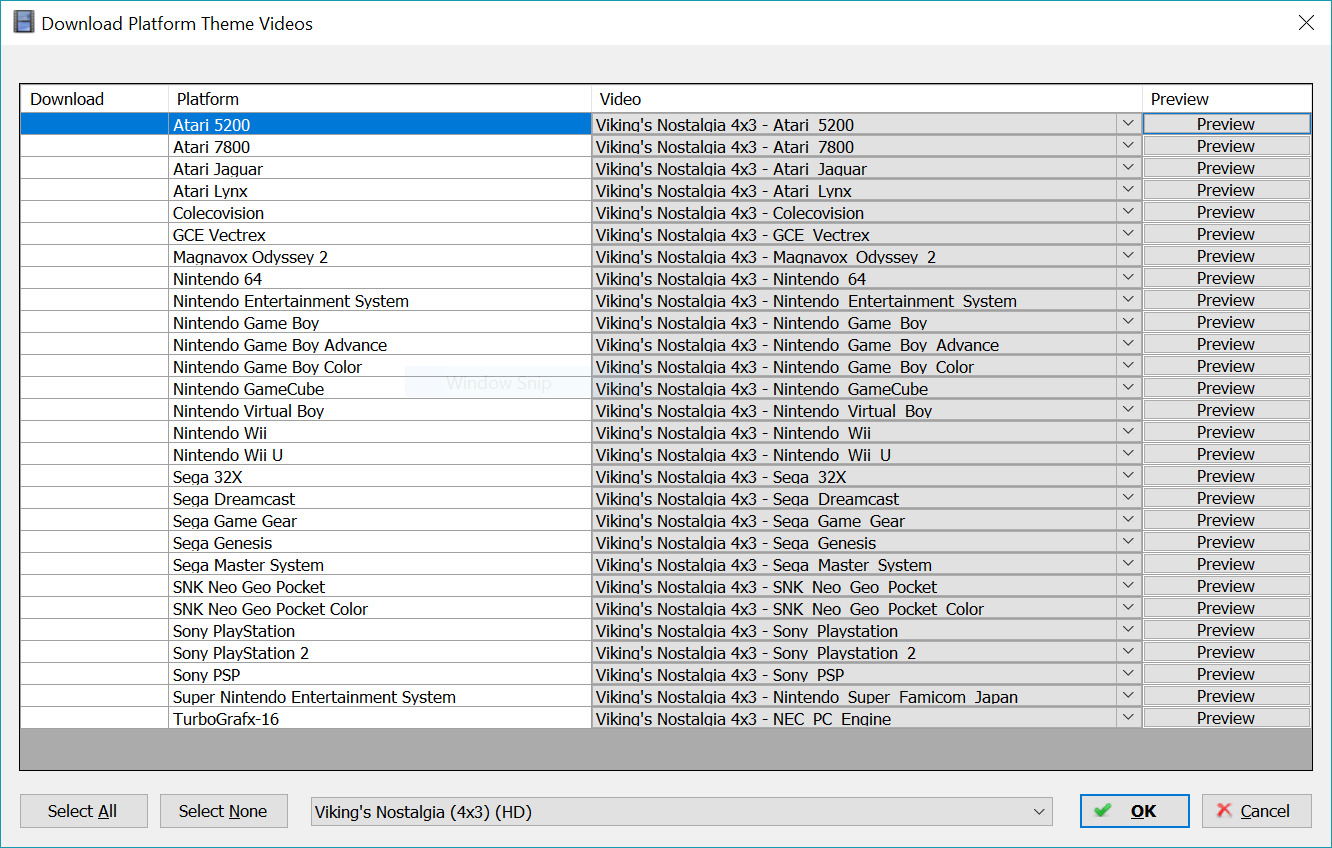Preview the Magnavox Odyssey 2 video
This screenshot has width=1332, height=848.
pyautogui.click(x=1226, y=256)
